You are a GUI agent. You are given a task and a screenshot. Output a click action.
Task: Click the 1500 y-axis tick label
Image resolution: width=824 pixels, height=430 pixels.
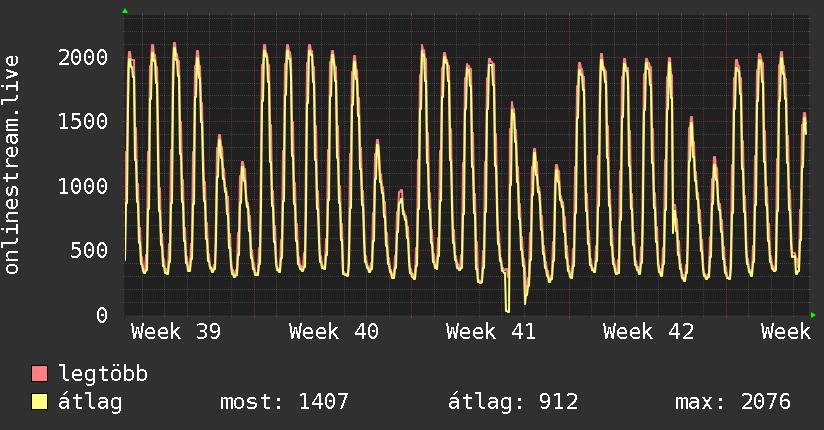[x=83, y=121]
